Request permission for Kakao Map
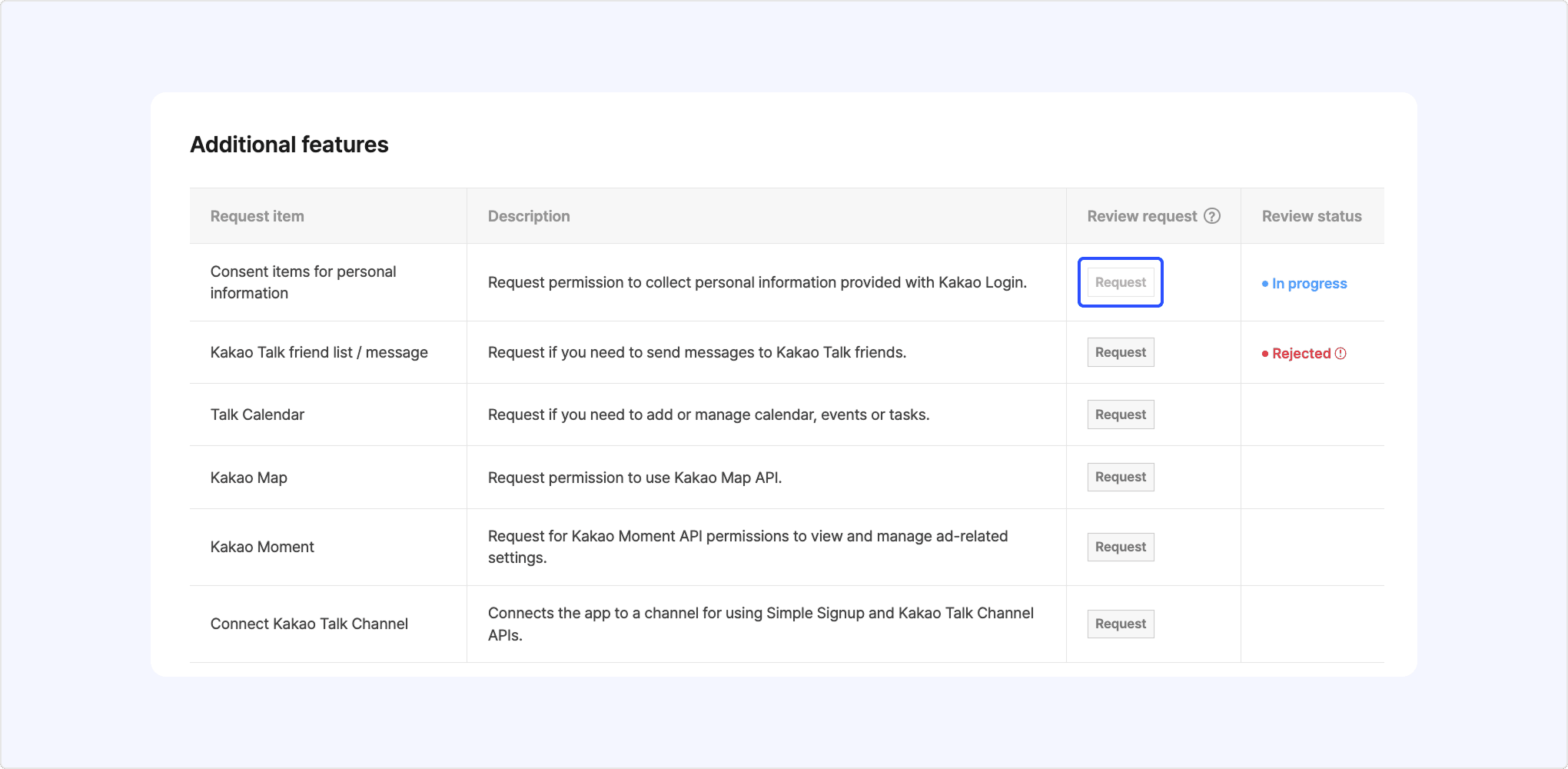 (1121, 477)
